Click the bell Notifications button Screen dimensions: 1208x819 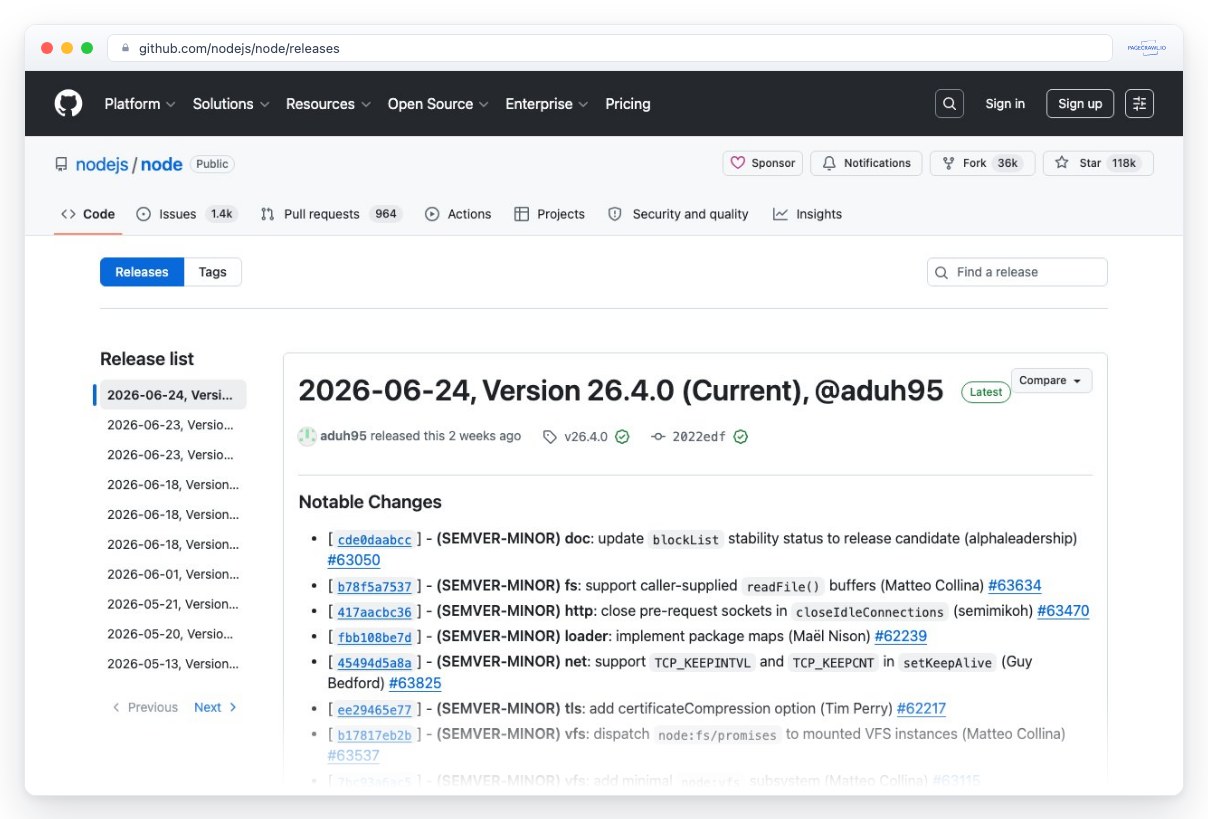866,163
